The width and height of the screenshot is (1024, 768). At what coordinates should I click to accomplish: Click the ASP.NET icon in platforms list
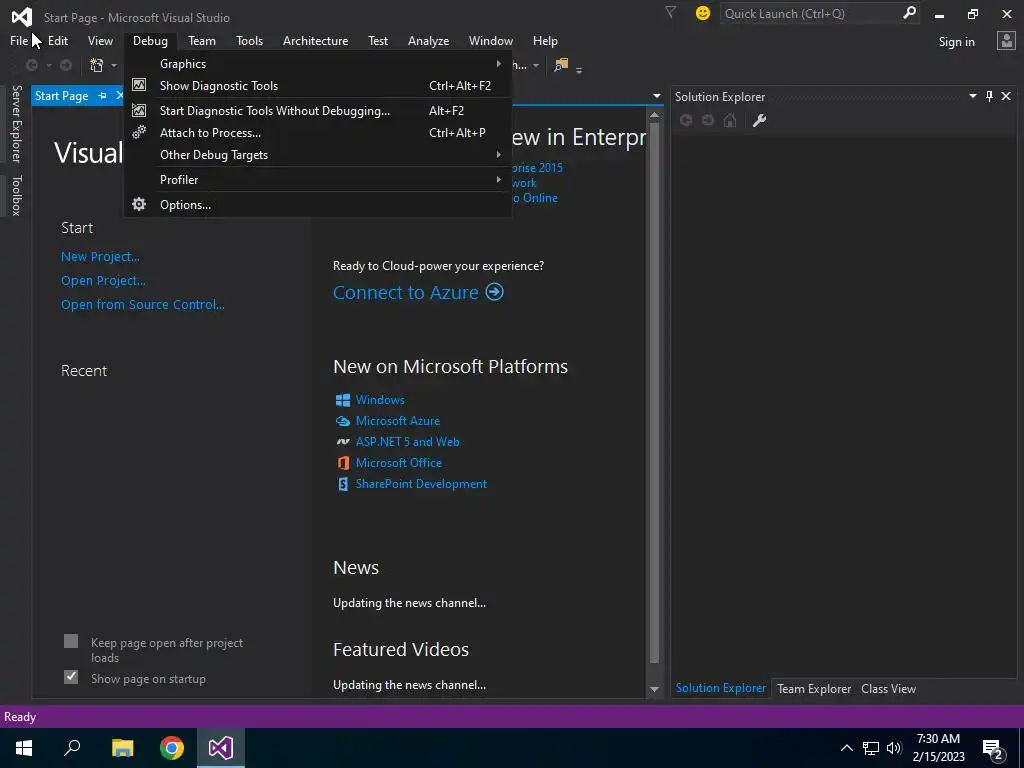[x=343, y=442]
